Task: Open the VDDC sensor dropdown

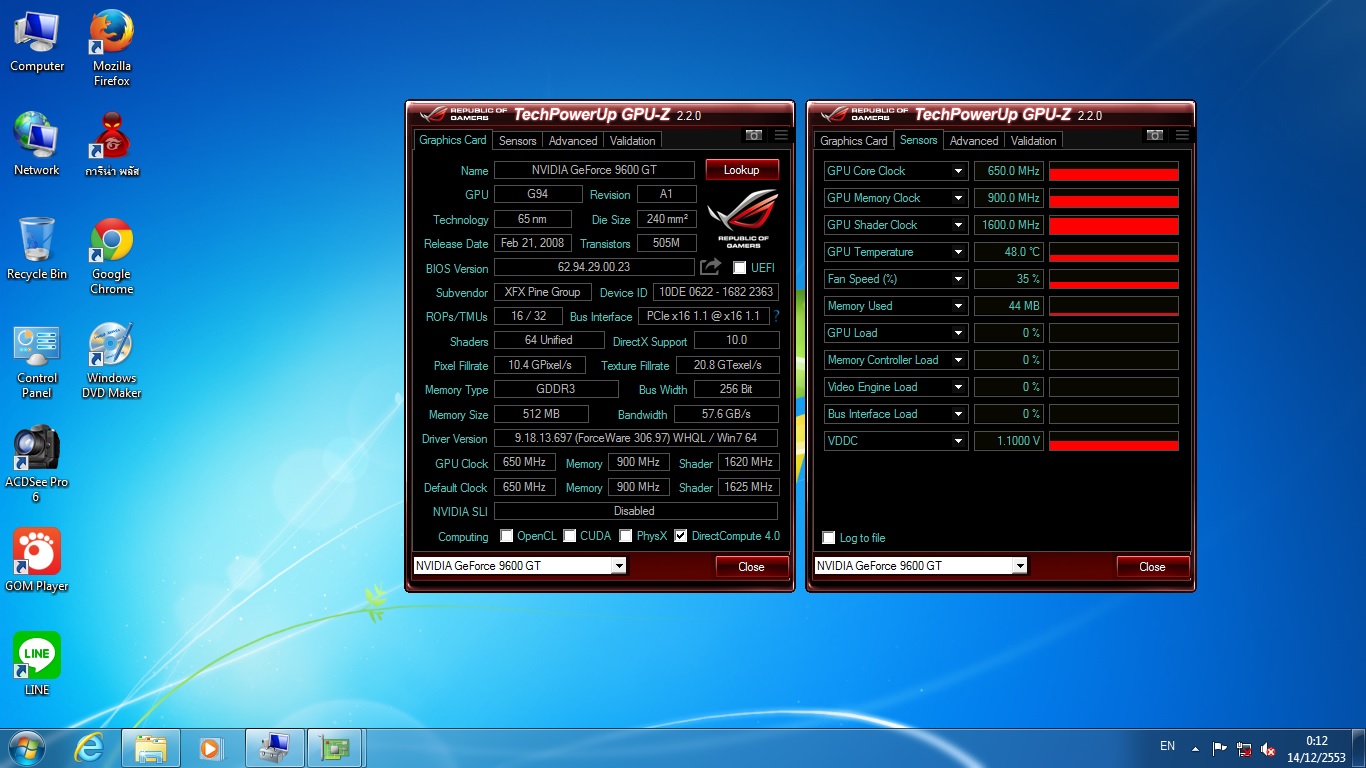Action: coord(958,441)
